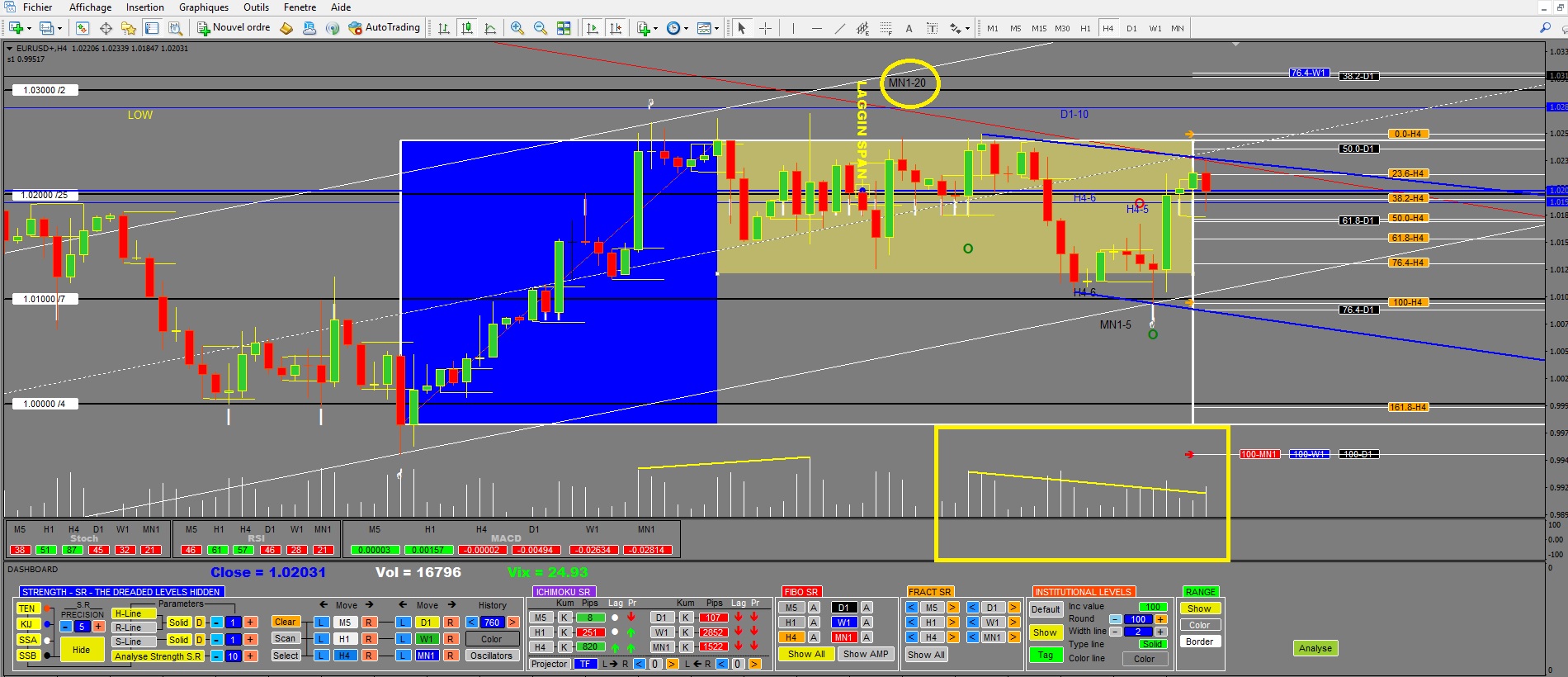Open the arrows objects dropdown arrow
Image resolution: width=1568 pixels, height=677 pixels.
[x=967, y=28]
